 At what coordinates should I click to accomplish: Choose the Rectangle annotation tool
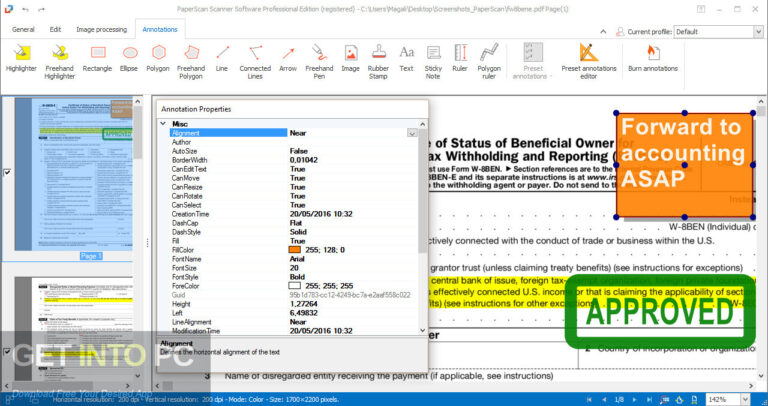(97, 58)
